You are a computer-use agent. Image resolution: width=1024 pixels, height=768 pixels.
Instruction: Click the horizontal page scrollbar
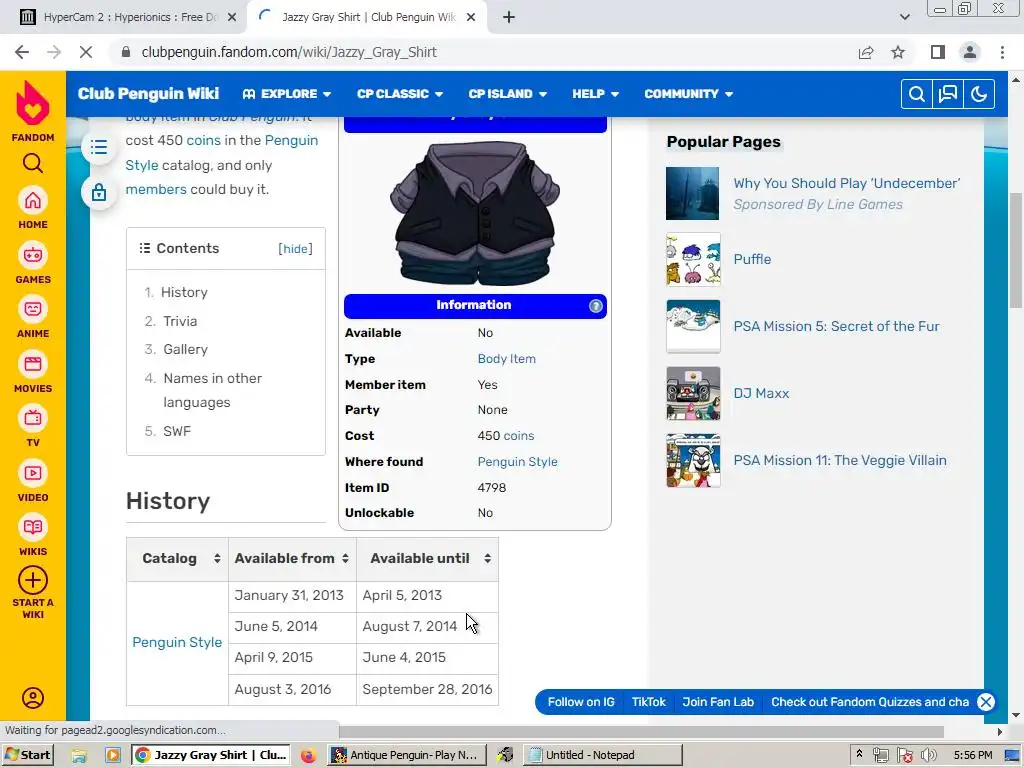tap(641, 732)
